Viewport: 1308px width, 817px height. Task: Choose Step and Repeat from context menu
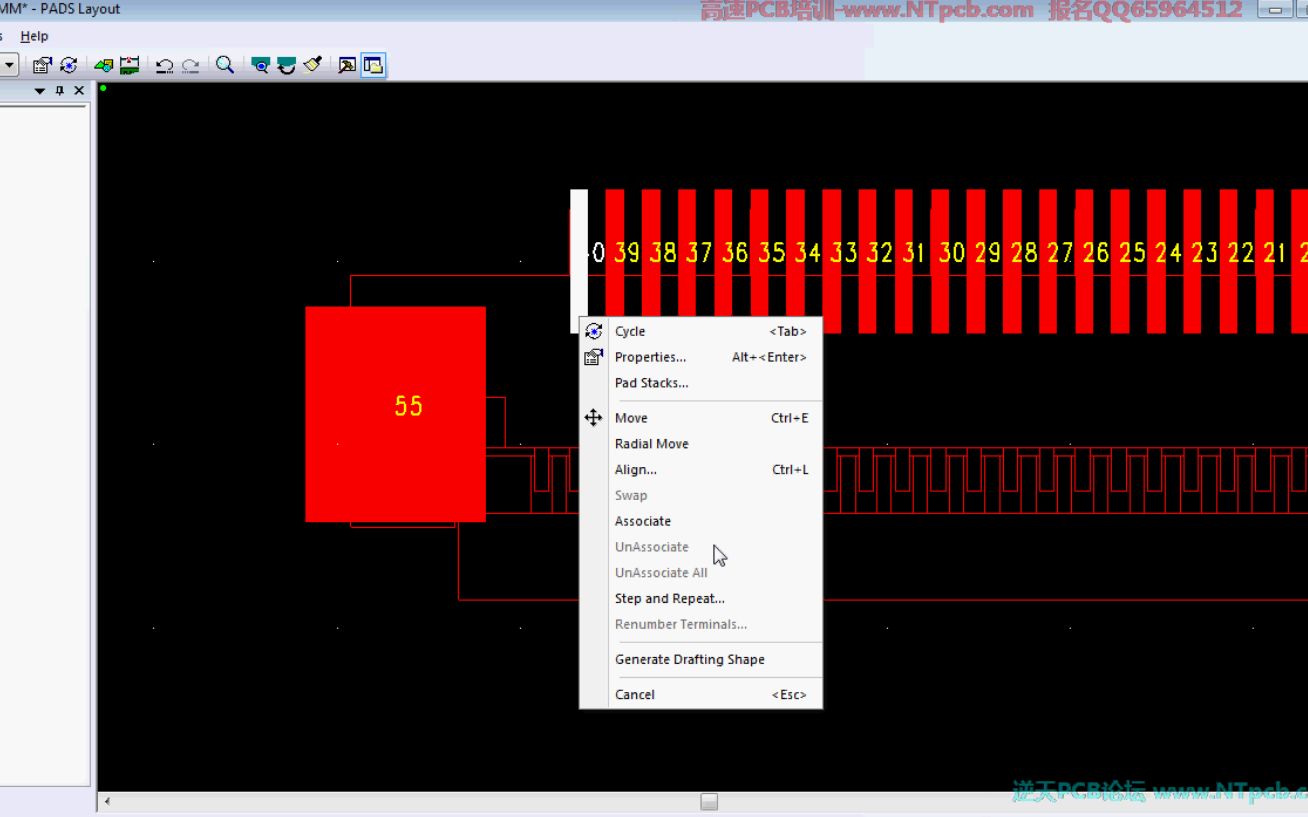click(669, 598)
